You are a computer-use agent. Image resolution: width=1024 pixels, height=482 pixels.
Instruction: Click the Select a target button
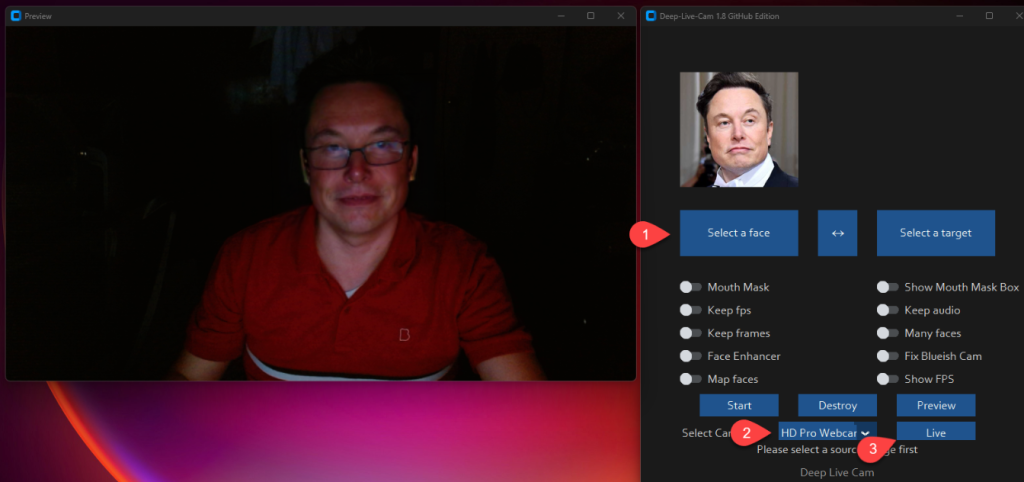936,233
